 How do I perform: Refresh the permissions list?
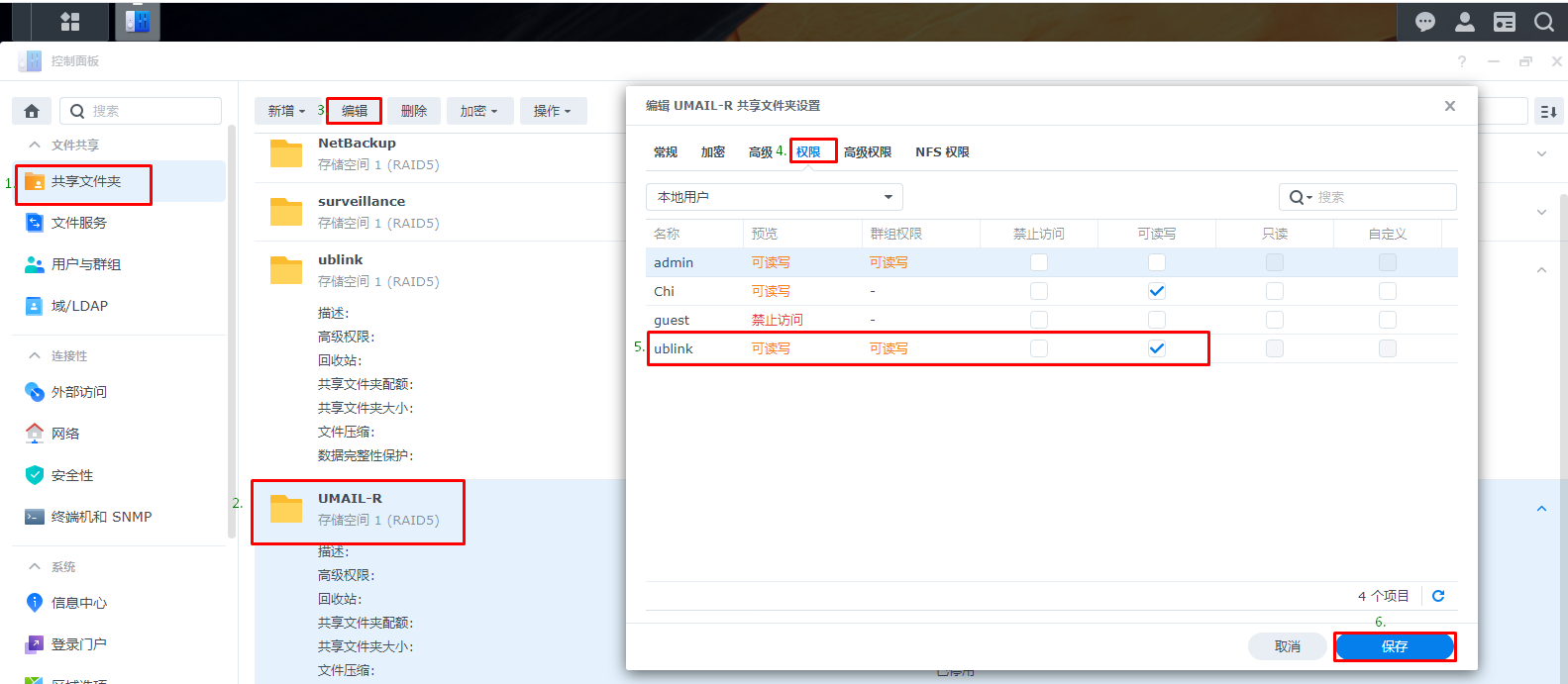pos(1438,596)
